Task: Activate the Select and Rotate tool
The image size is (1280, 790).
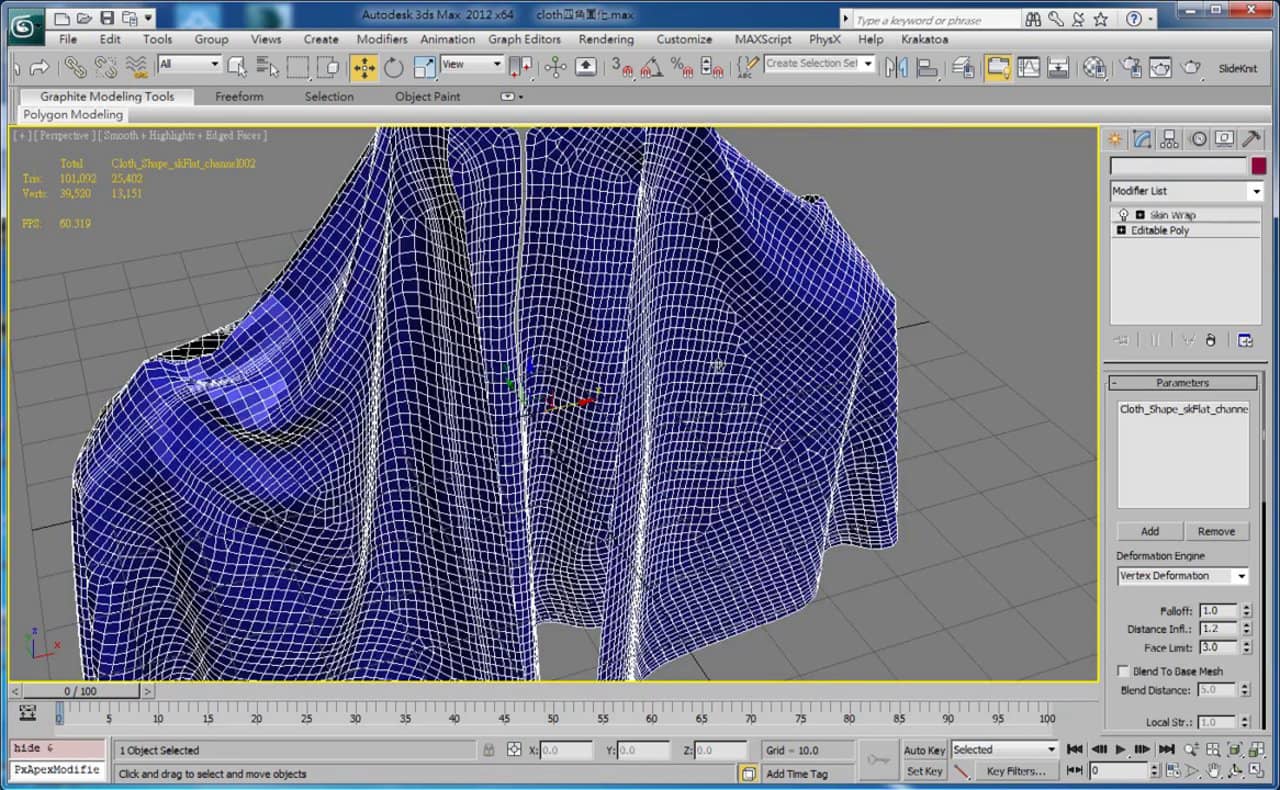Action: 394,68
